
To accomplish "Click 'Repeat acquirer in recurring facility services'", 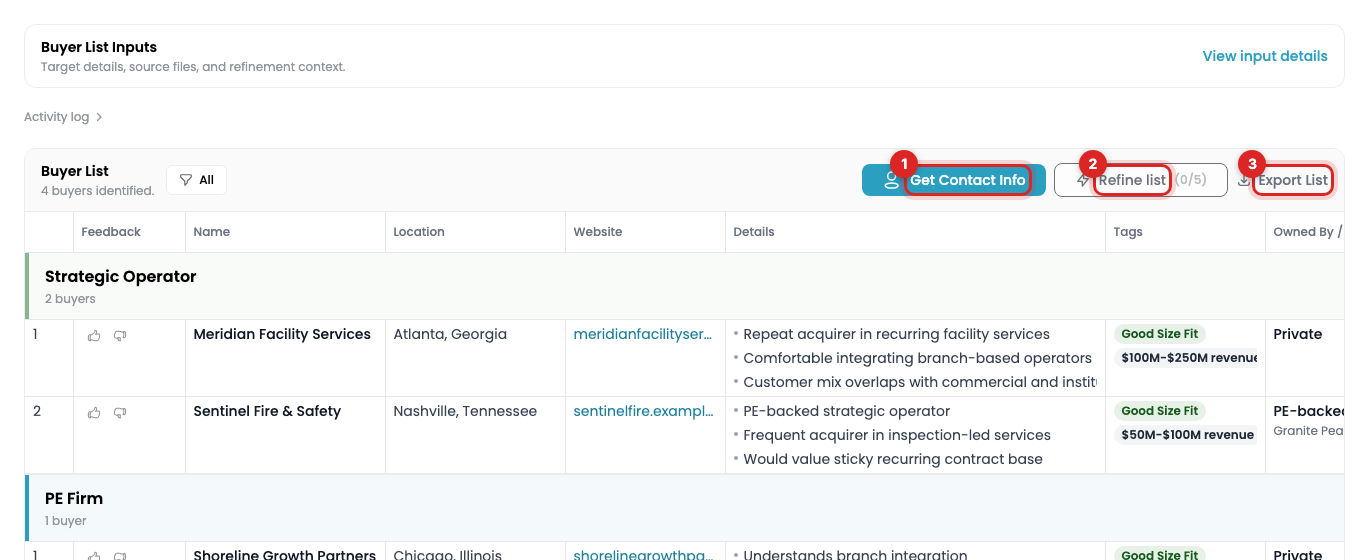I will click(897, 334).
